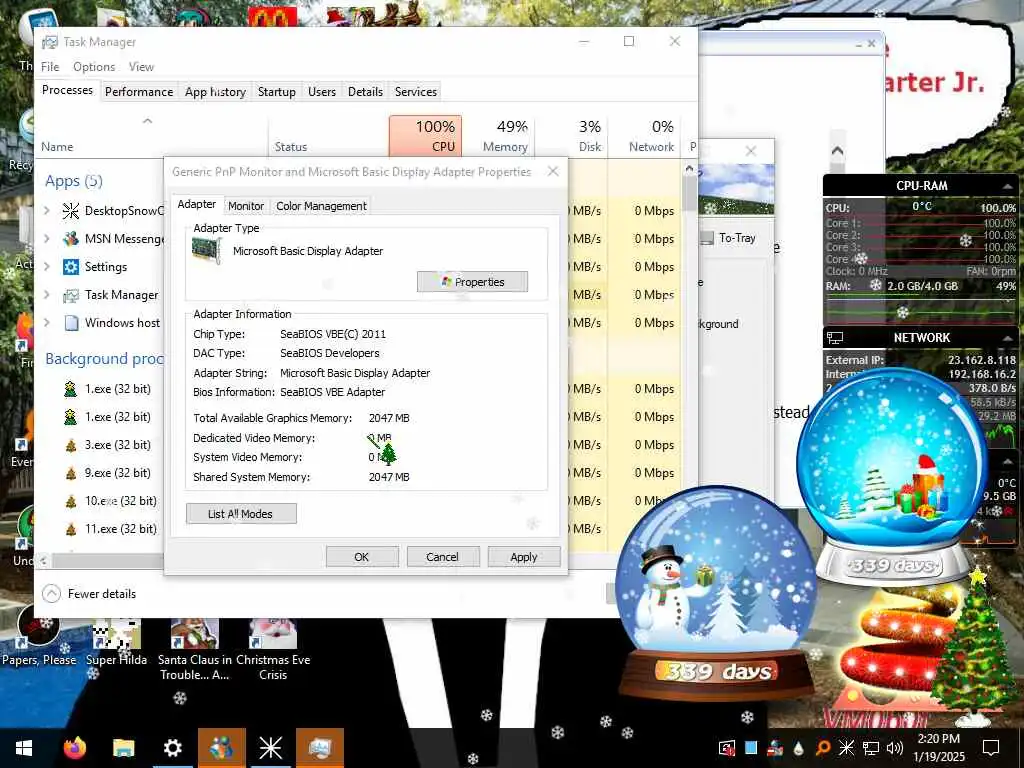Open the Options menu in Task Manager
Image resolution: width=1024 pixels, height=768 pixels.
94,67
